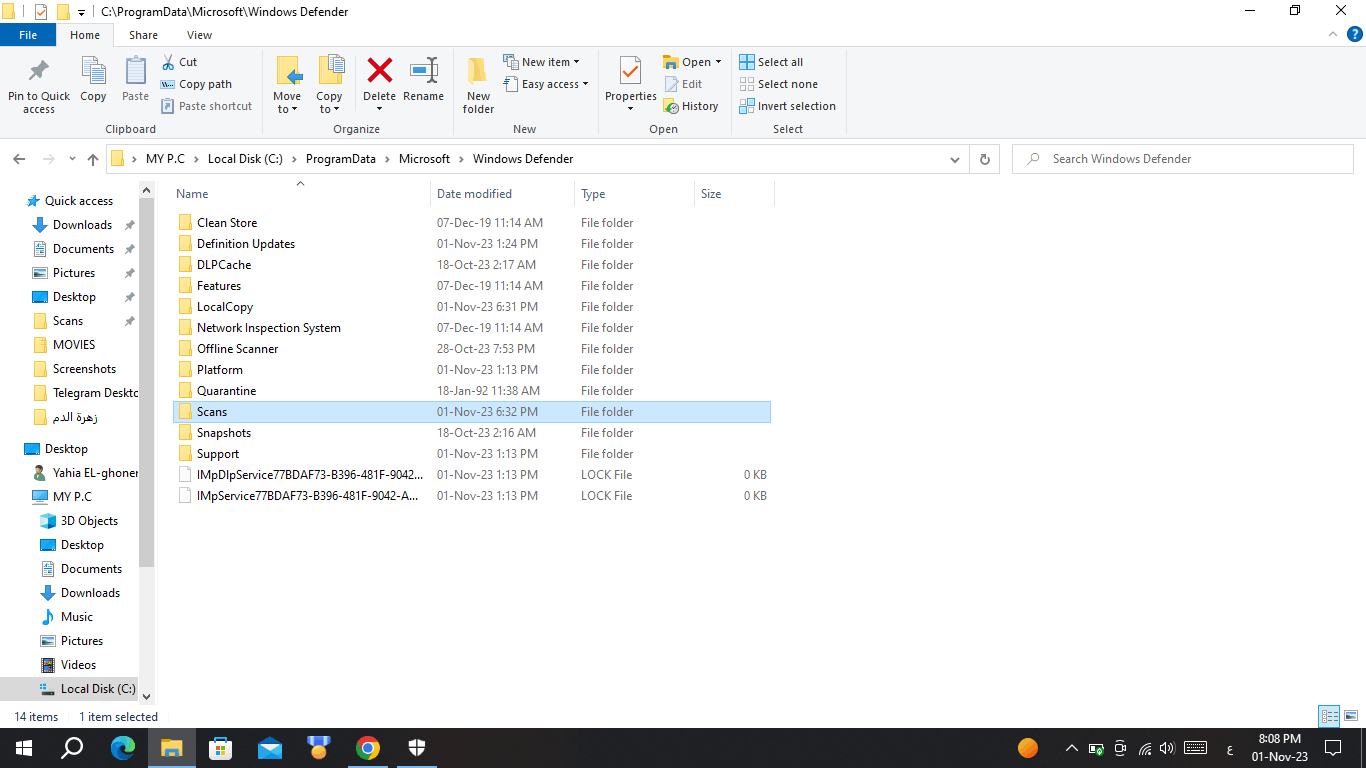Expand the Easy access menu
The height and width of the screenshot is (768, 1366).
[x=545, y=84]
